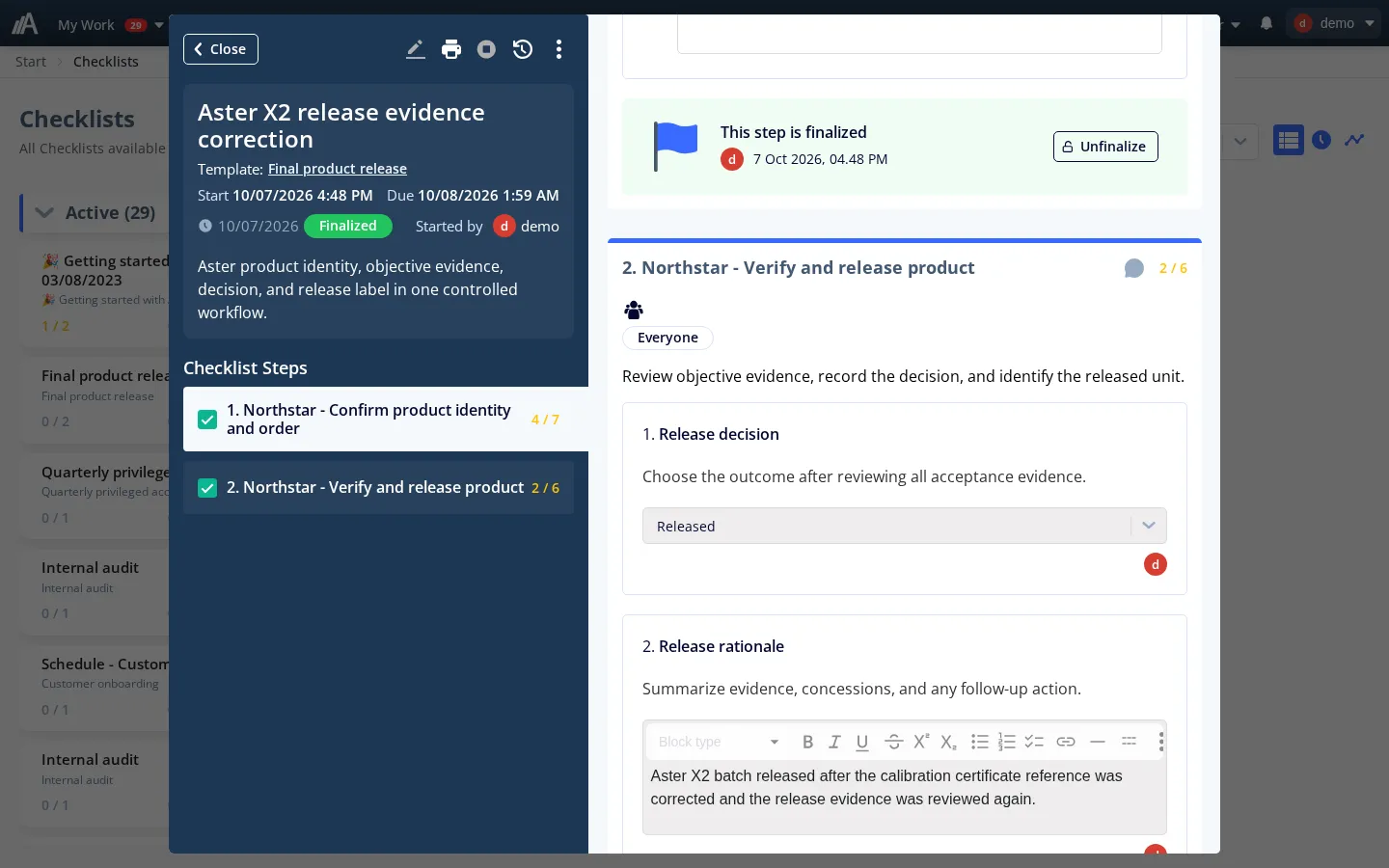Open the My Work dropdown menu

click(x=110, y=25)
